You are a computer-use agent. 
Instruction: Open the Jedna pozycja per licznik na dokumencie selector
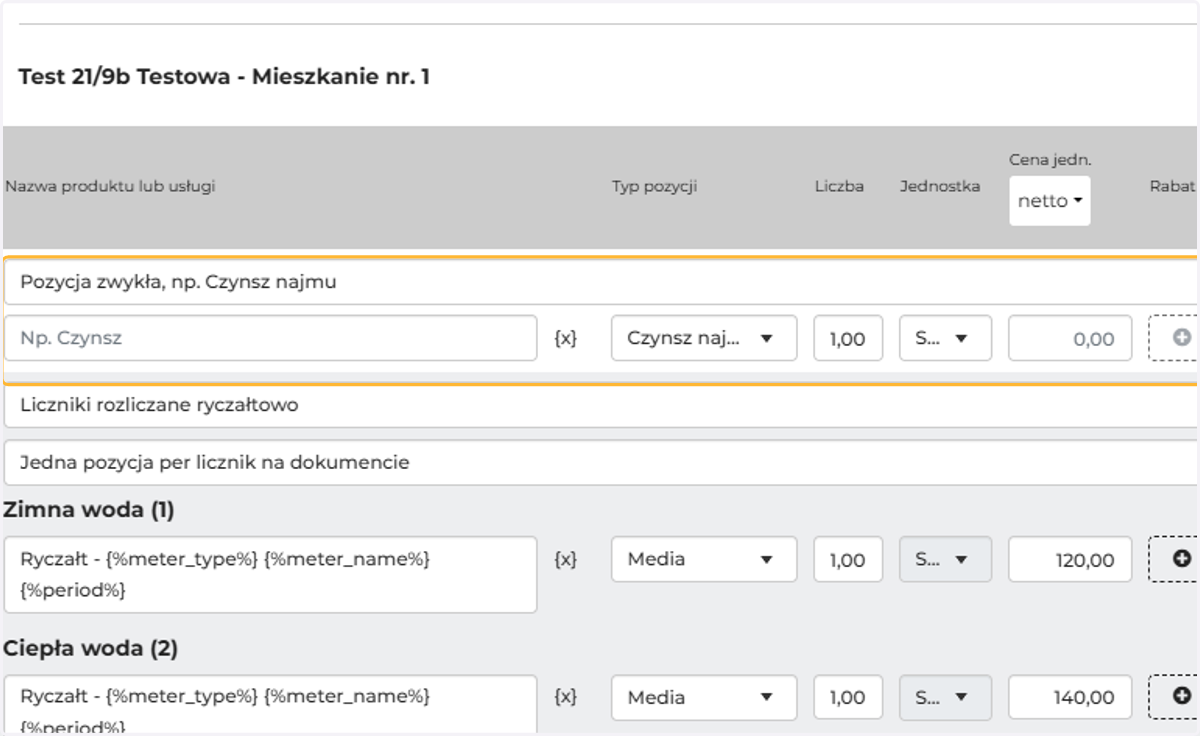pos(601,463)
